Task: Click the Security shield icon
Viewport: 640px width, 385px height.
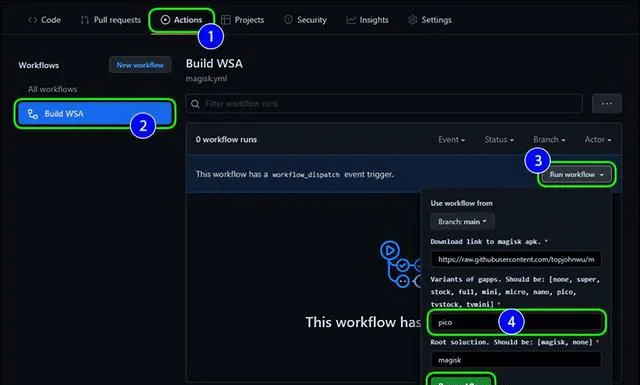Action: [288, 20]
